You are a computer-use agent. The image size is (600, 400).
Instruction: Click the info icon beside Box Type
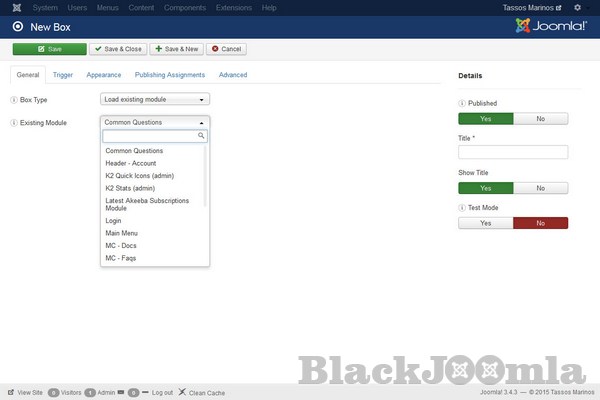pyautogui.click(x=13, y=100)
